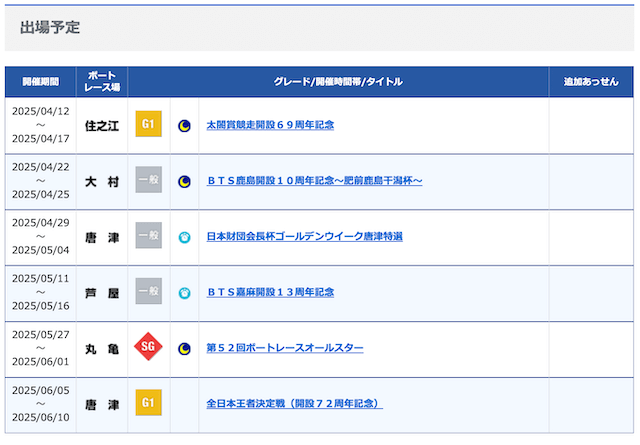Click the date range 2025/05/11～2025/05/16
This screenshot has height=445, width=640.
[40, 292]
